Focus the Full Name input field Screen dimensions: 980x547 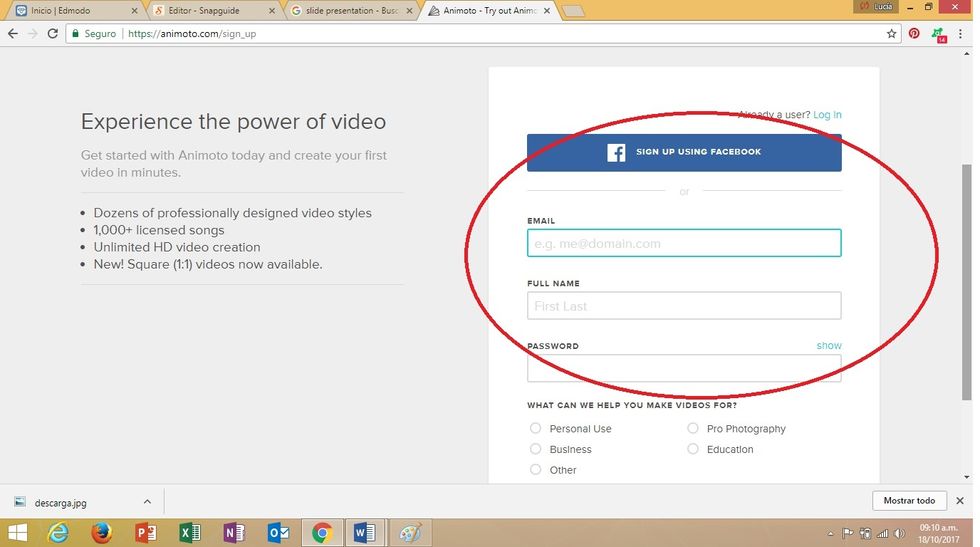pos(684,306)
